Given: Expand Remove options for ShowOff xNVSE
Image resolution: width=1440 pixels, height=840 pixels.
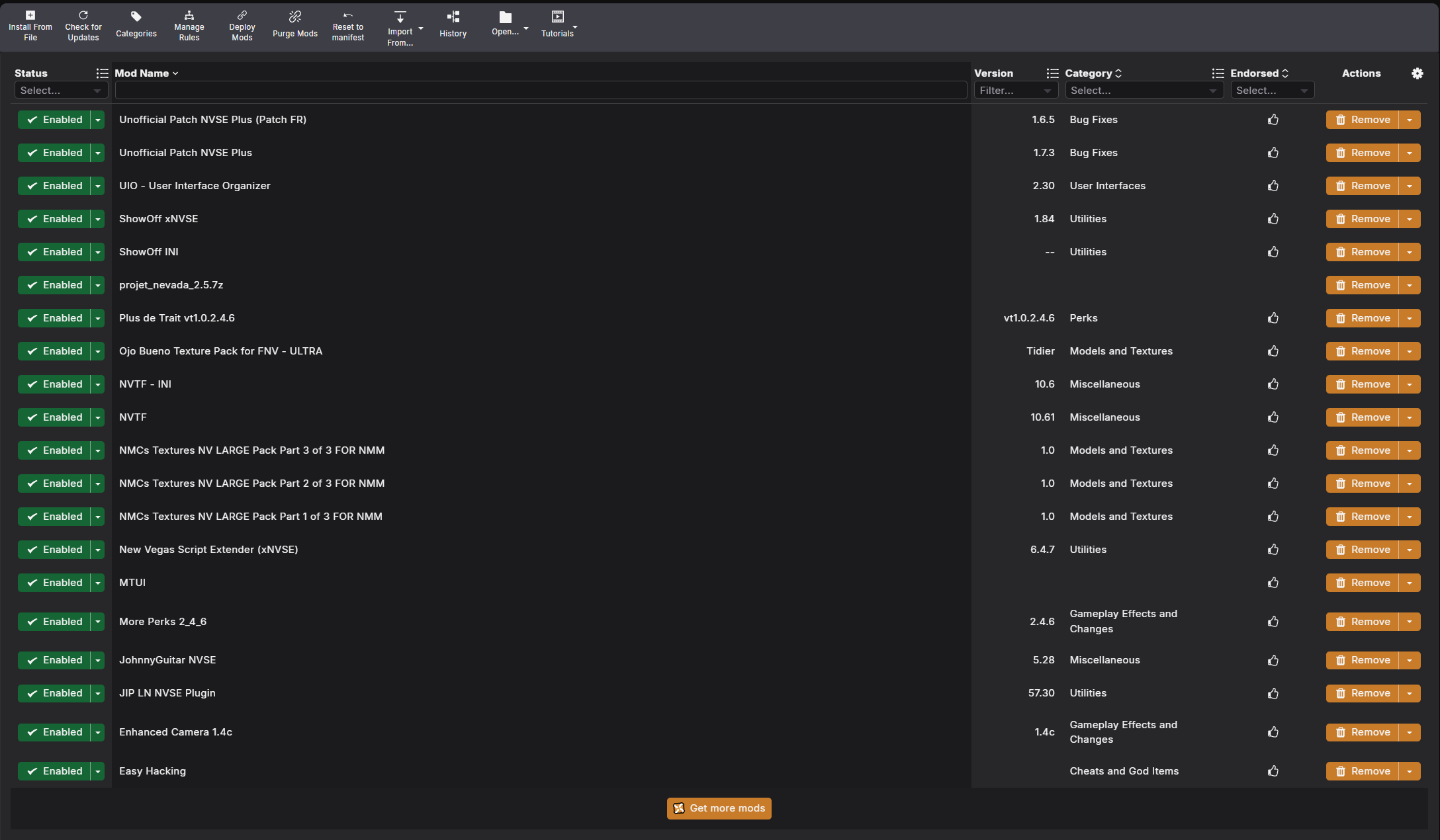Looking at the screenshot, I should (x=1410, y=219).
